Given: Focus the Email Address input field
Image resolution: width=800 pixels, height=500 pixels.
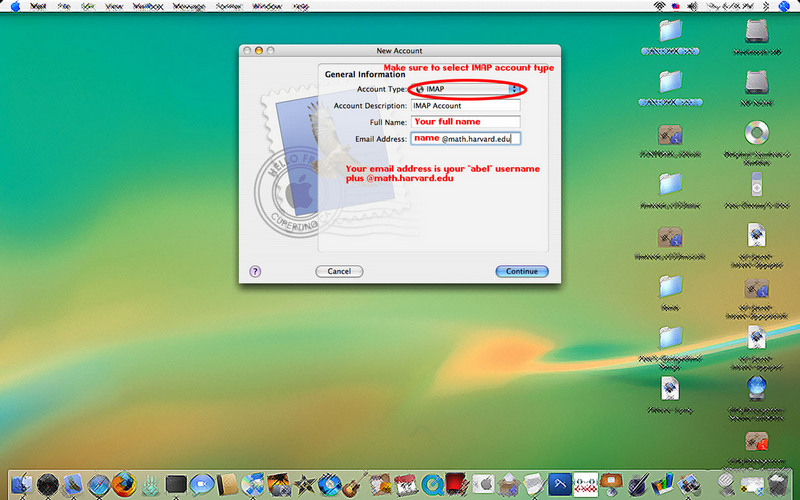Looking at the screenshot, I should [x=465, y=139].
